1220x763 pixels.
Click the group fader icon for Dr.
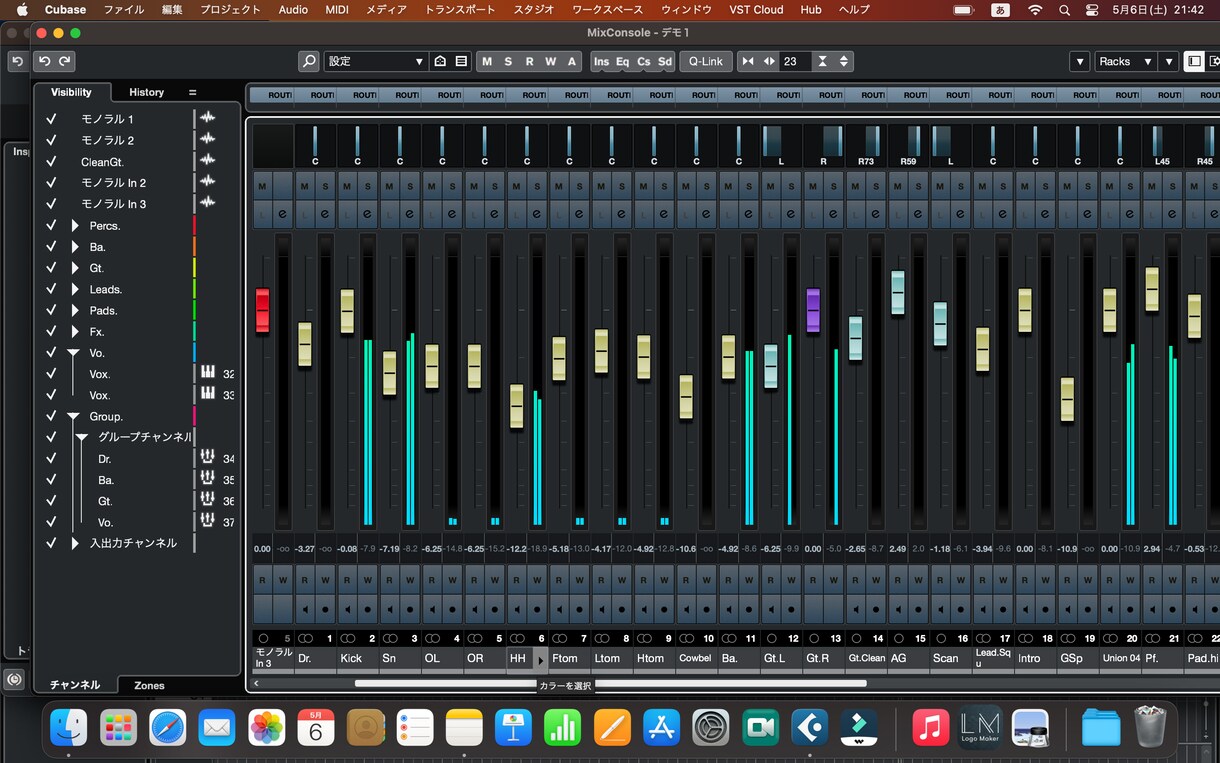(x=208, y=458)
